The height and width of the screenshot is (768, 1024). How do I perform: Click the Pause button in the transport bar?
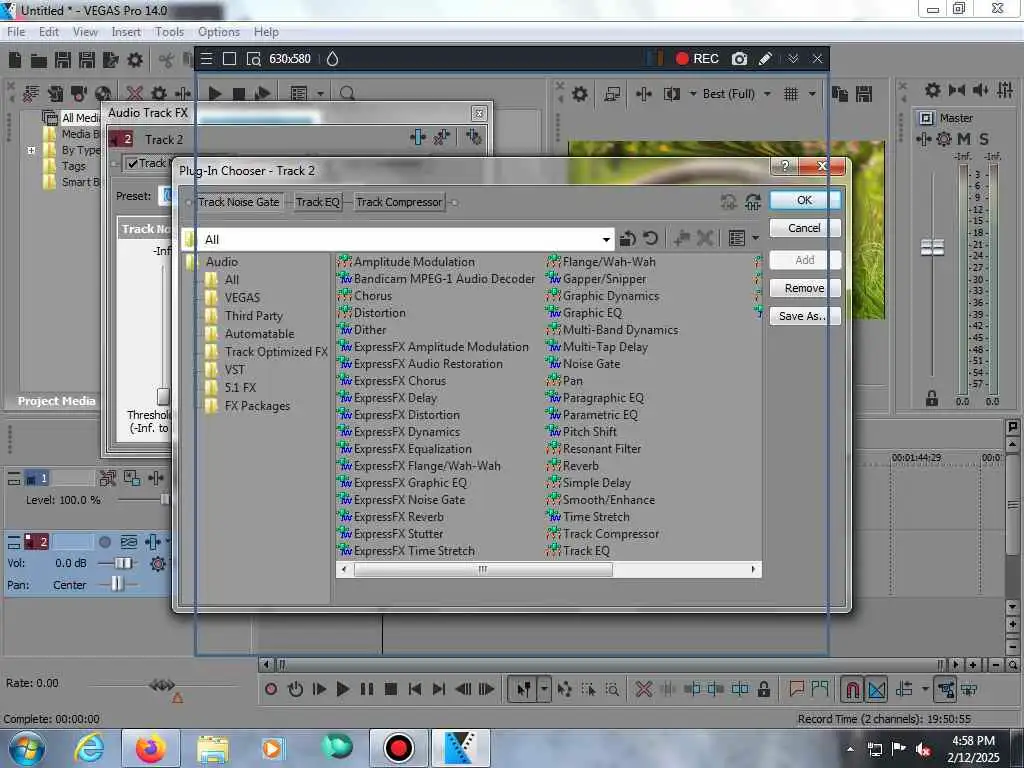point(367,689)
